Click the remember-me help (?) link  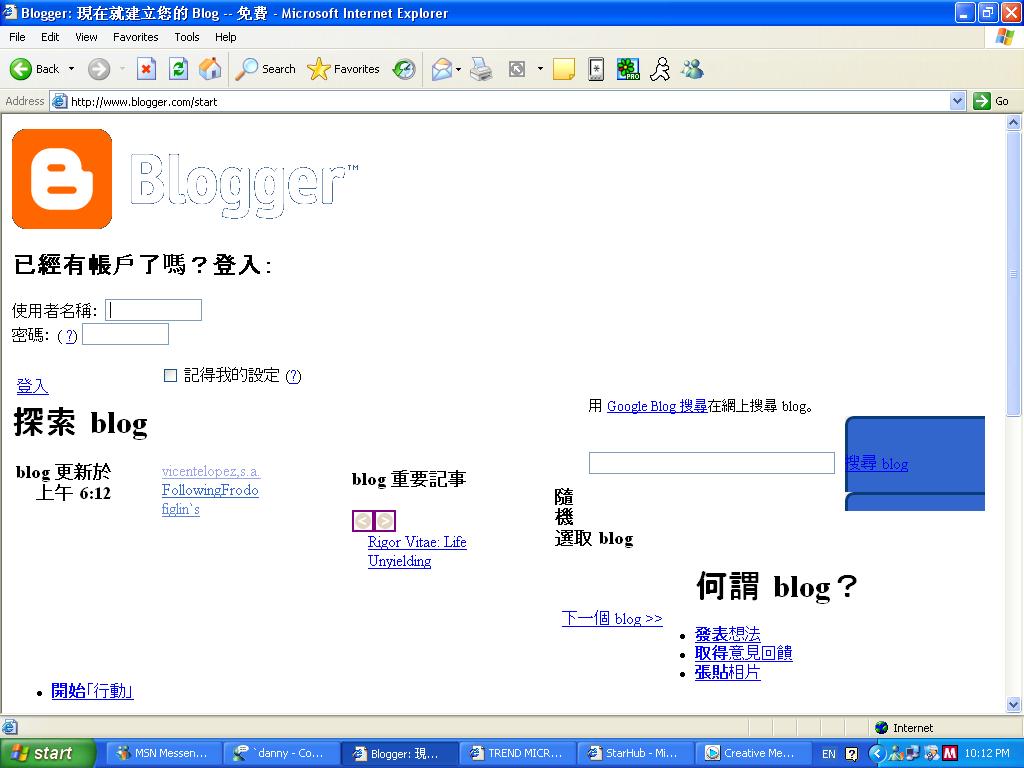tap(294, 376)
